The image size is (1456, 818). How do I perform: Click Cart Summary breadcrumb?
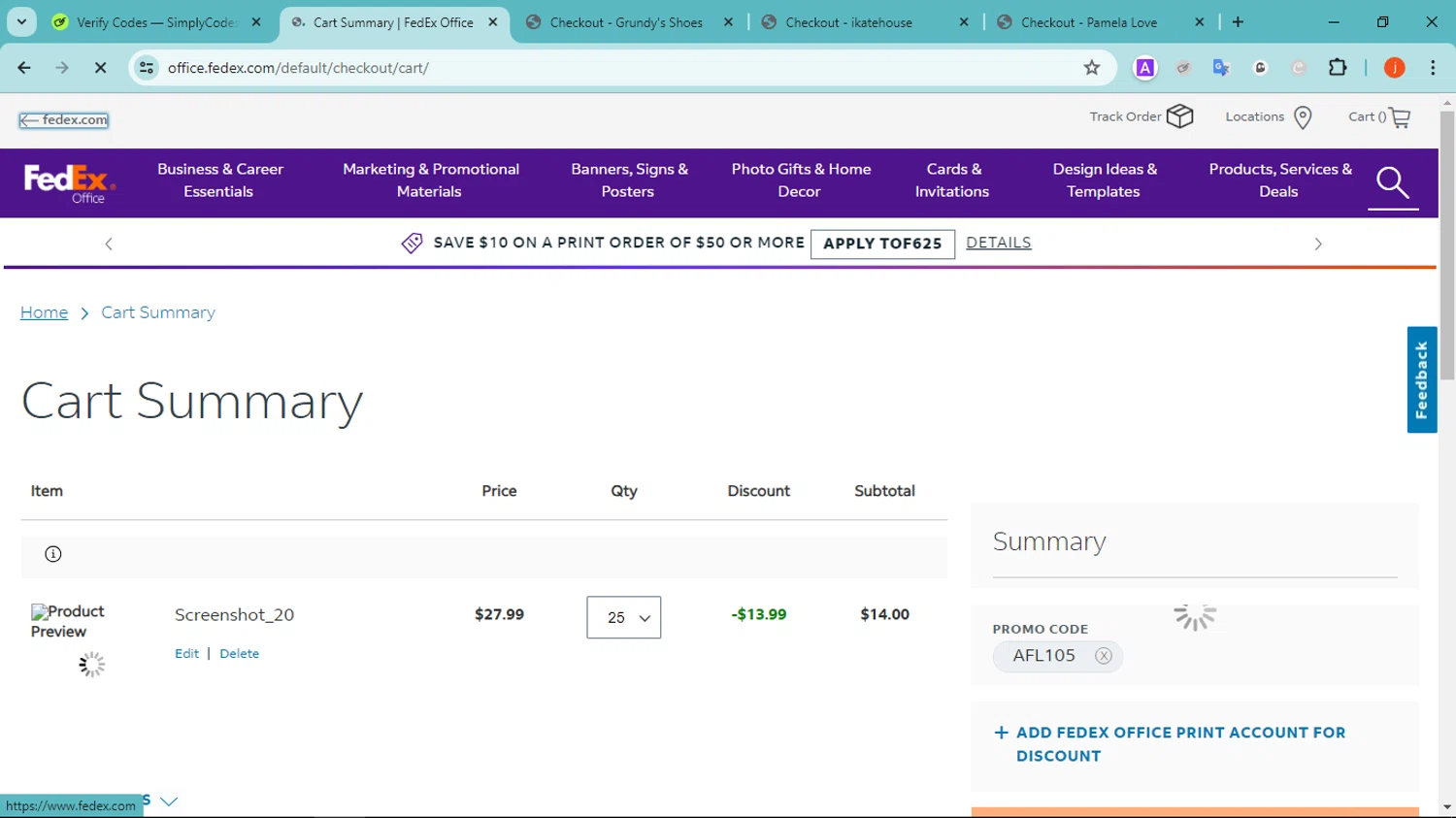point(158,312)
